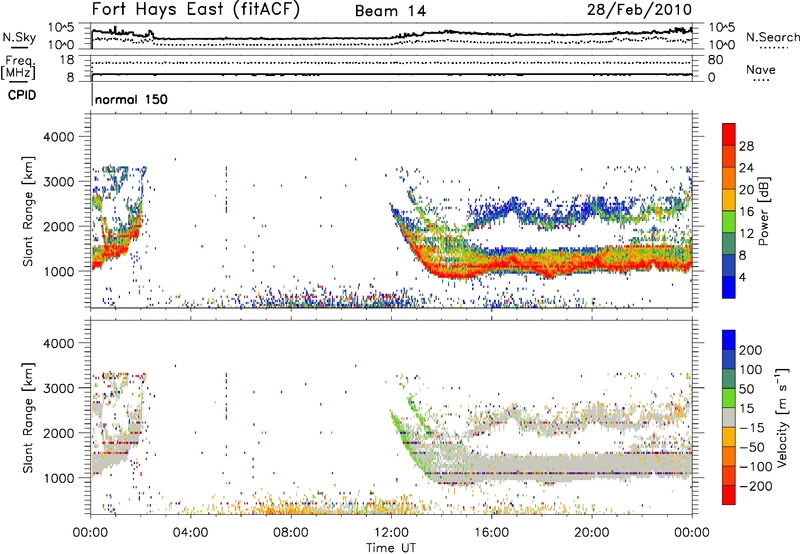Click the '04:00' time tick label

click(190, 533)
